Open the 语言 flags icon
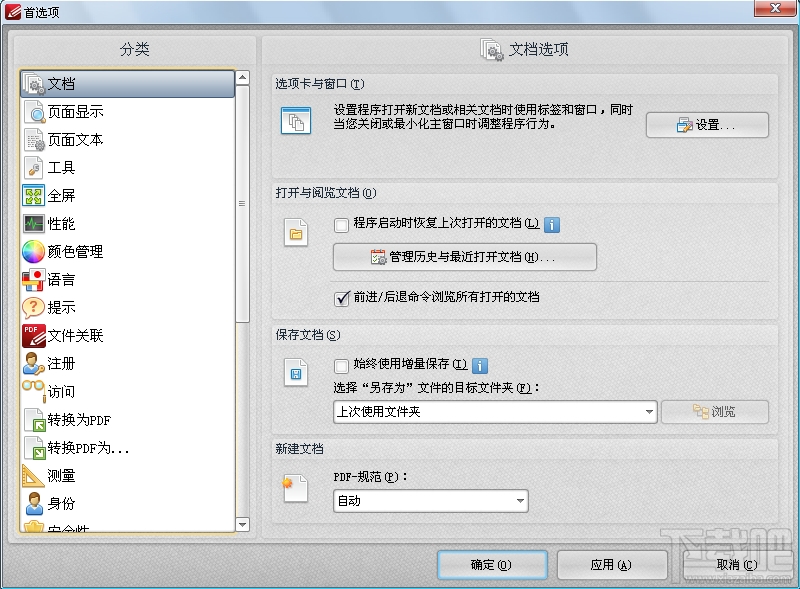The width and height of the screenshot is (800, 589). (34, 280)
